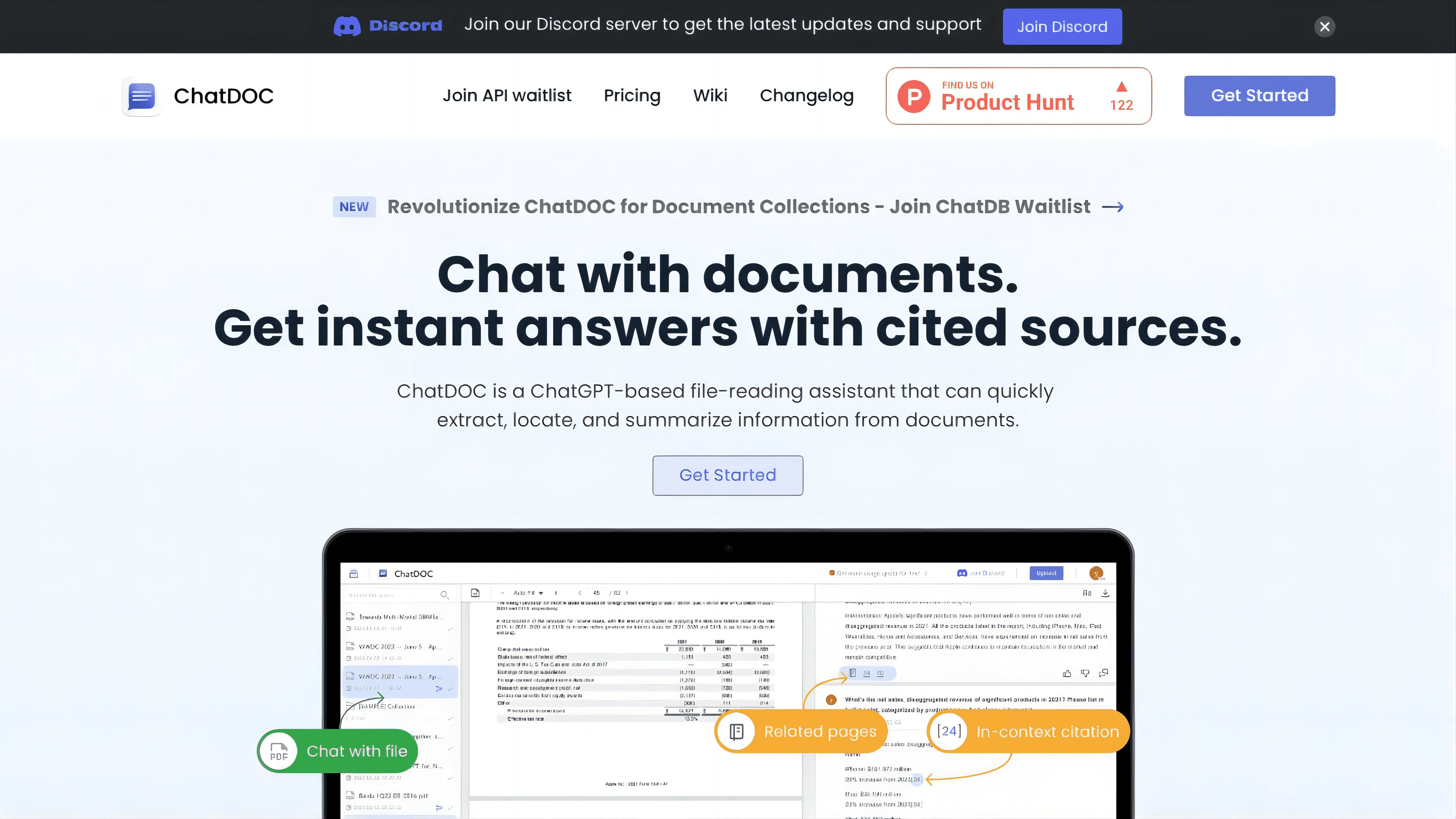Open the Join API waitlist menu item

pos(507,96)
